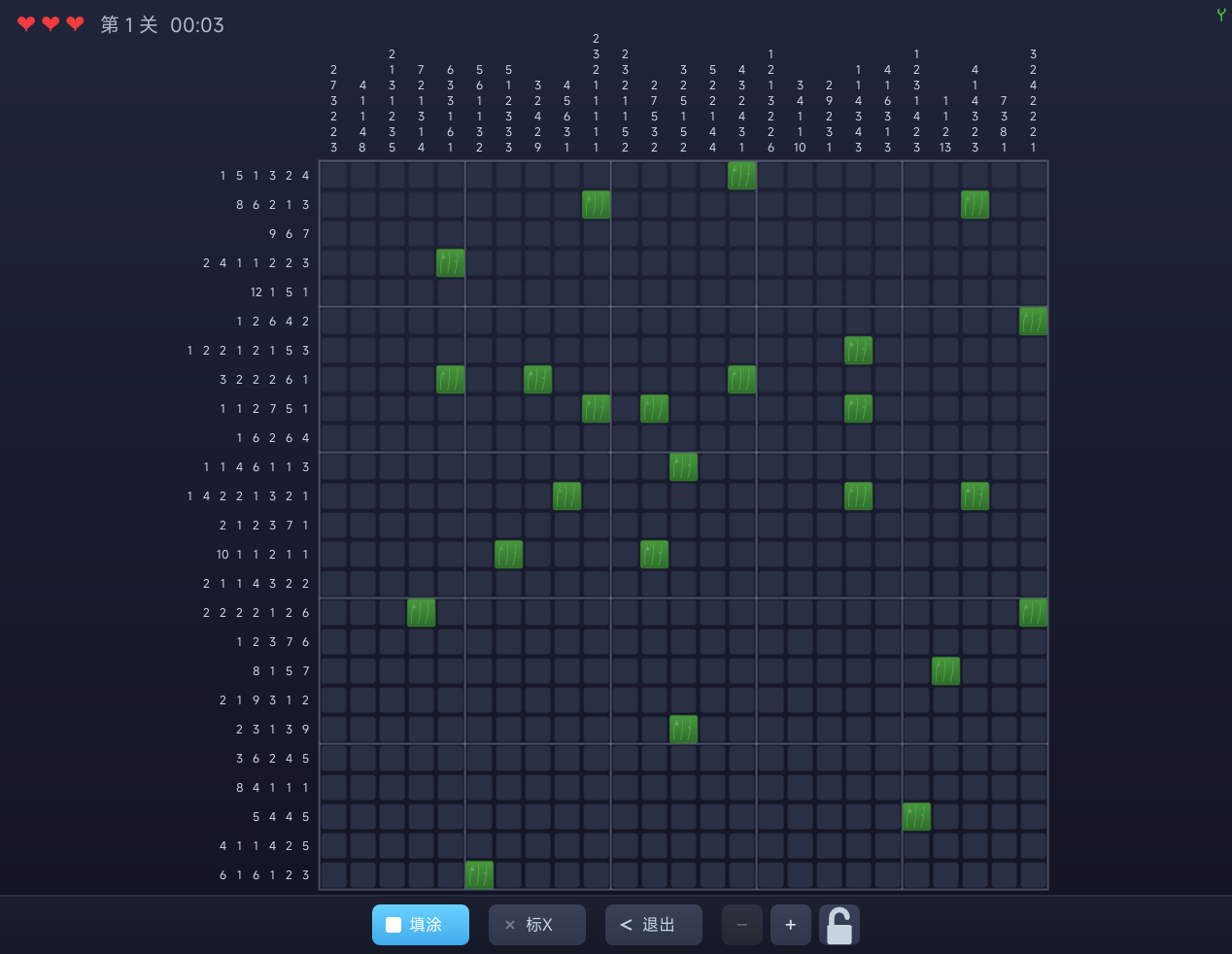Switch to 标X mark mode

(x=536, y=925)
